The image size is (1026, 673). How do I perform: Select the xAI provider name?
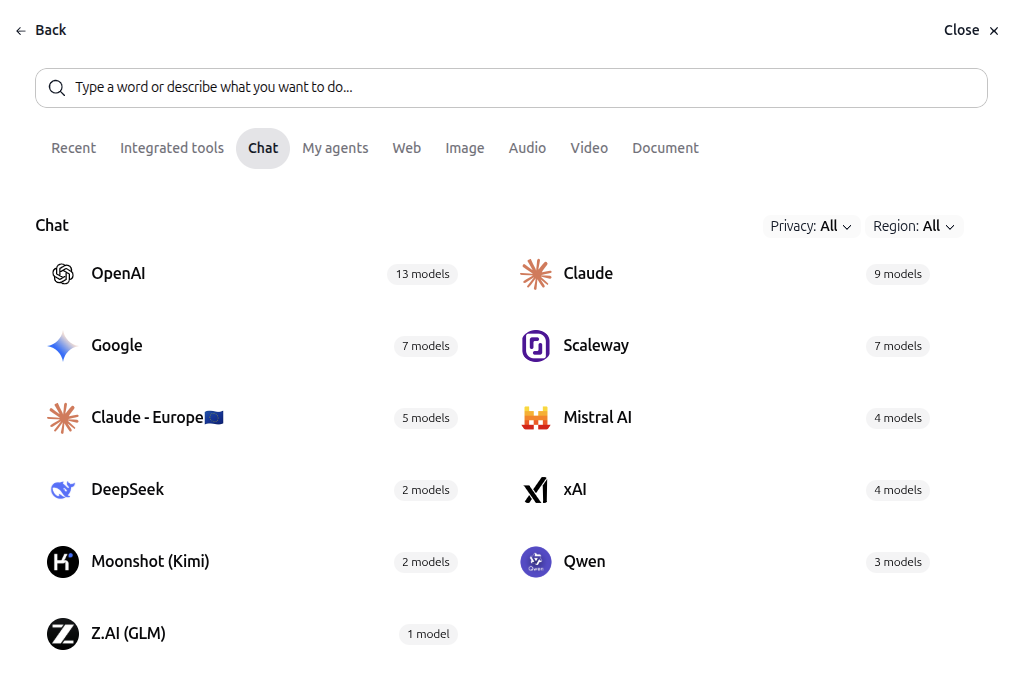pyautogui.click(x=575, y=489)
